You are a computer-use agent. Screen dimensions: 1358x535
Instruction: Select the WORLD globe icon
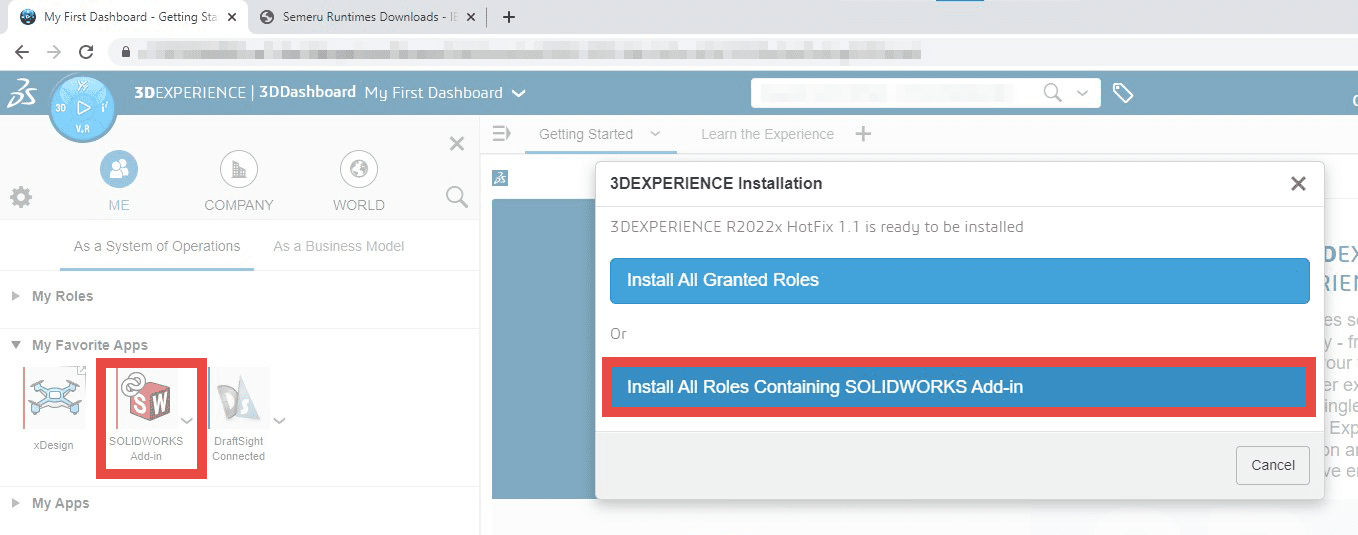359,169
